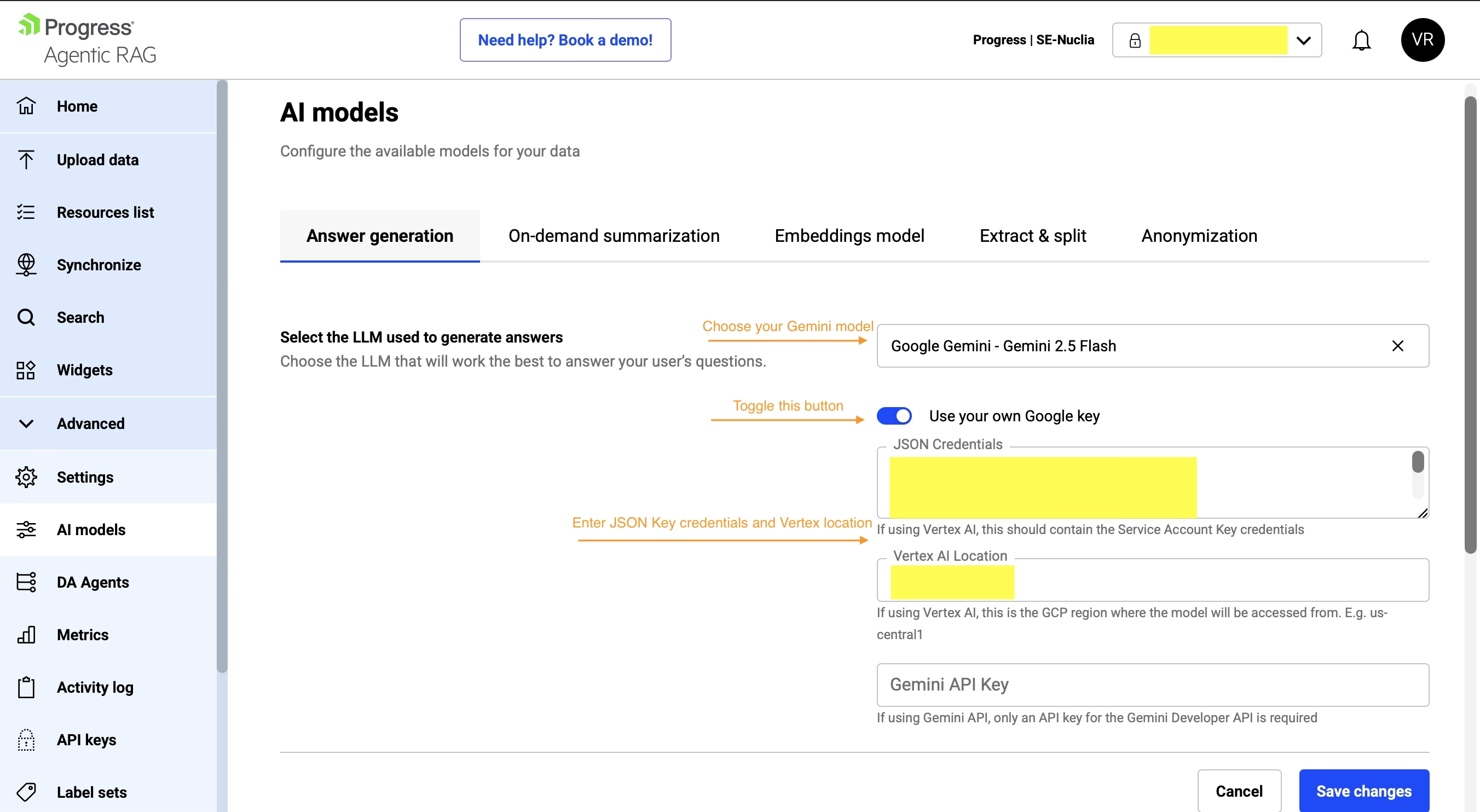
Task: Click the Metrics bar chart icon
Action: point(26,635)
